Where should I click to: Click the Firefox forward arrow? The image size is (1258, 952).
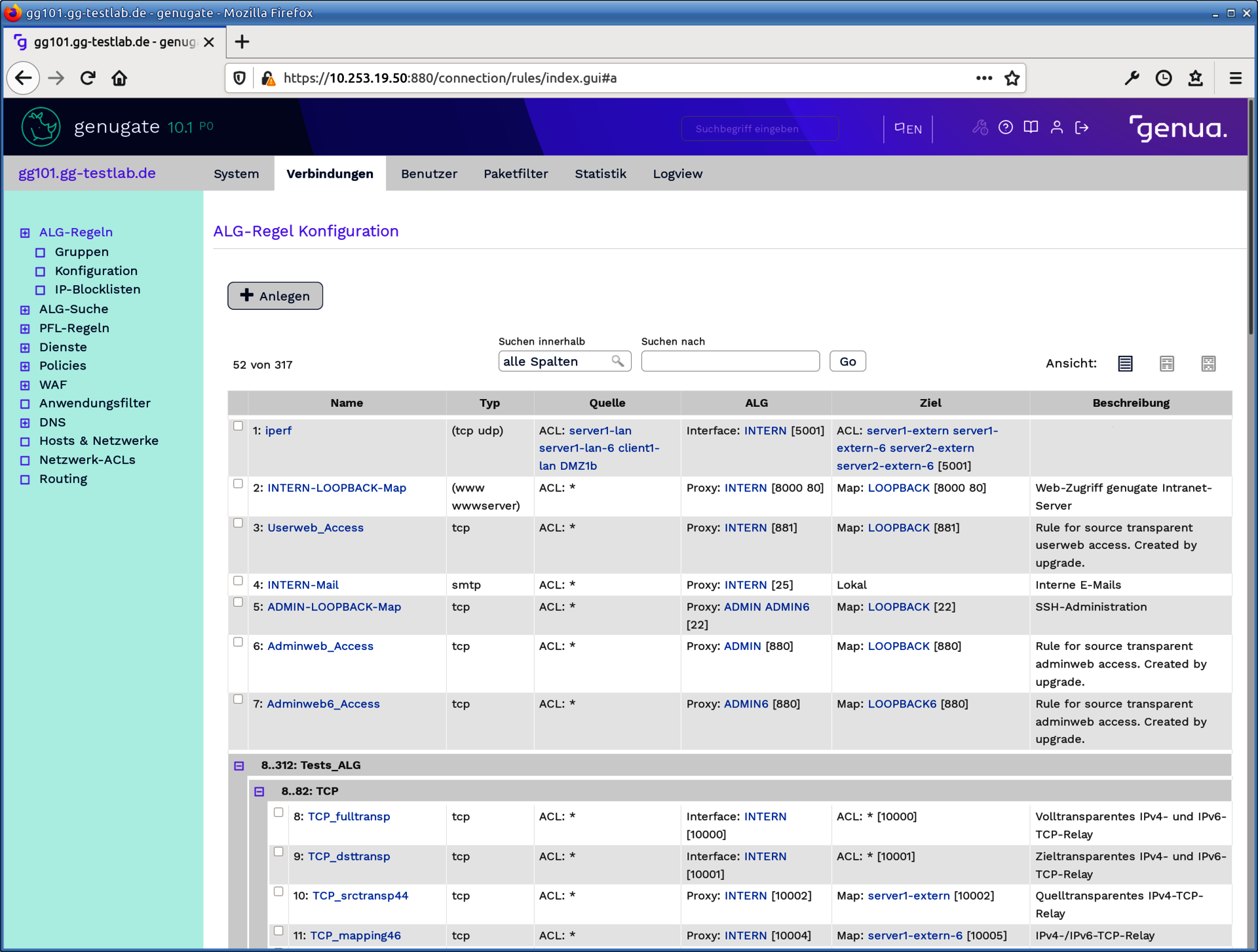pyautogui.click(x=56, y=78)
